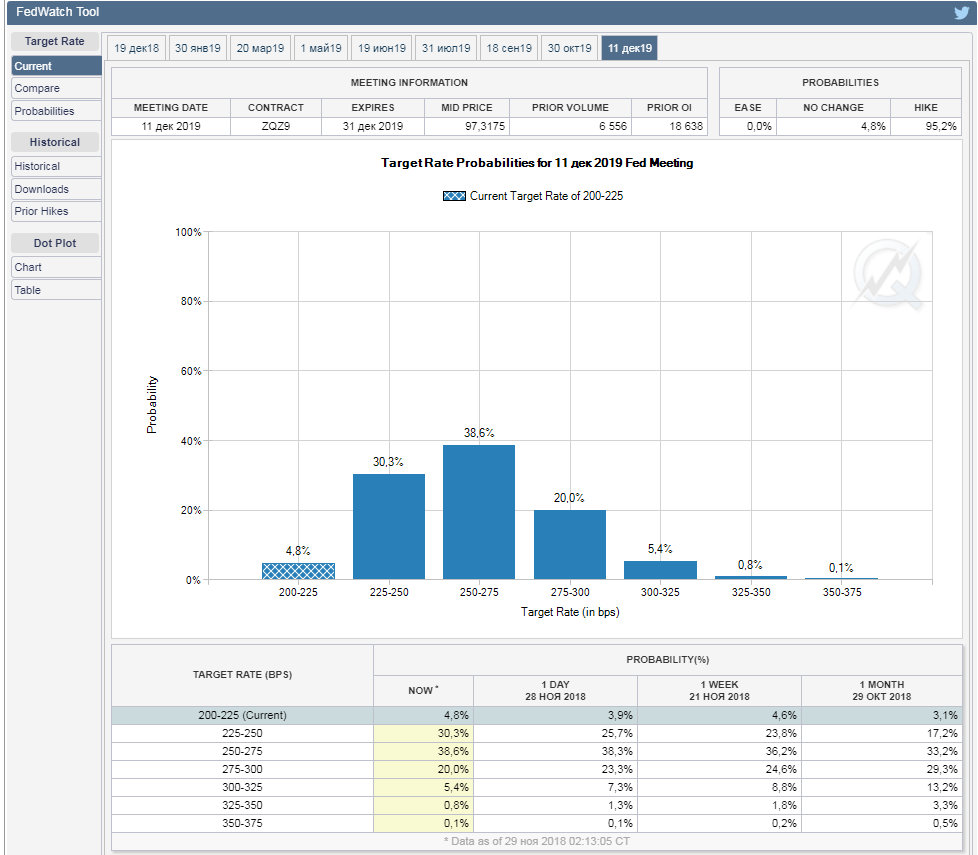Click the 1 MONTH 29 ОКТ 2018 header
The height and width of the screenshot is (855, 978).
[x=881, y=690]
